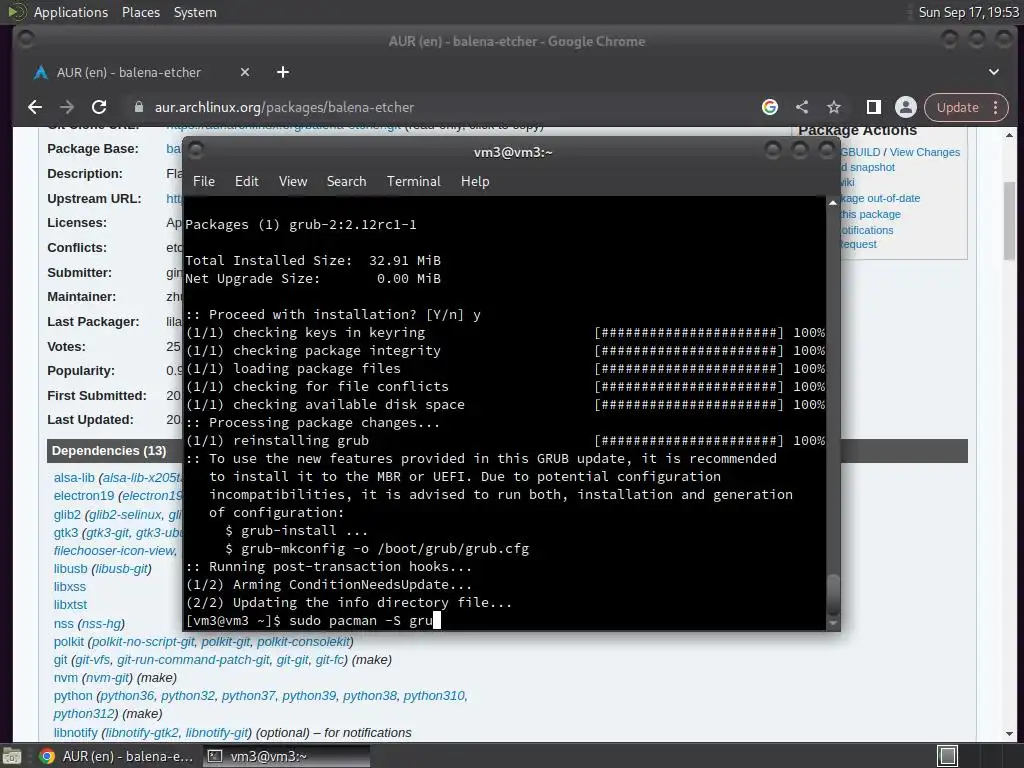
Task: Switch to vm3@vm3 terminal taskbar button
Action: [286, 756]
